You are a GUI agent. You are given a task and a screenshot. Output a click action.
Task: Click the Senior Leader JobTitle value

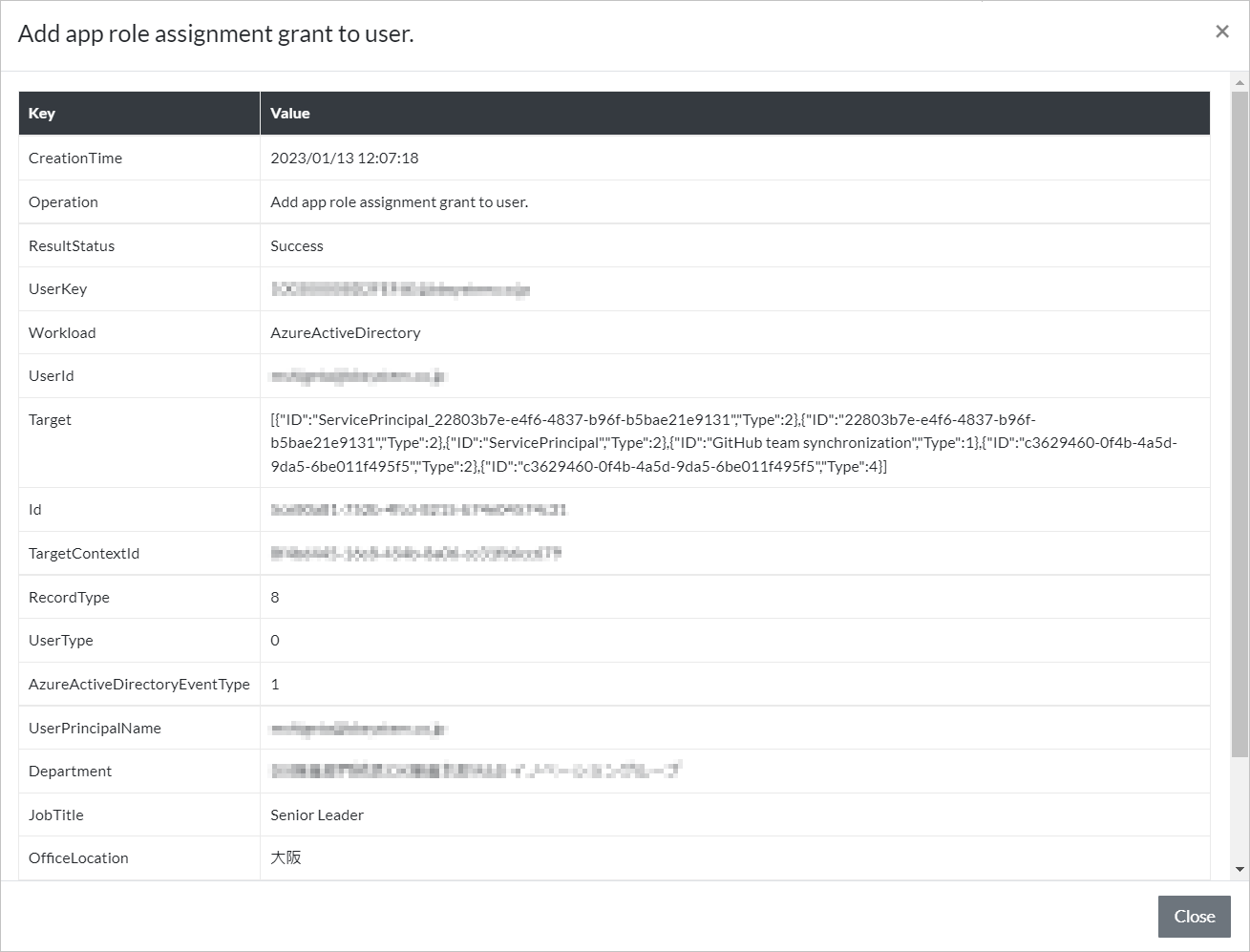[317, 815]
